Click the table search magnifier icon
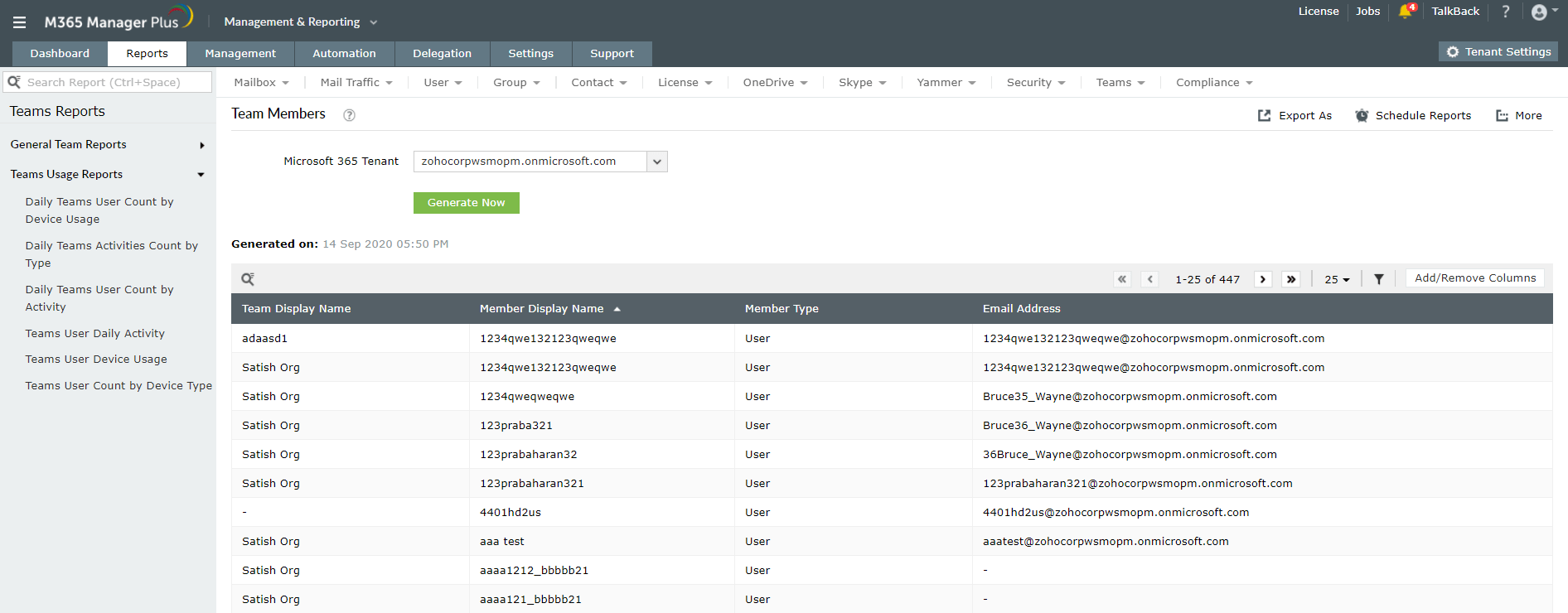This screenshot has height=613, width=1568. tap(247, 279)
